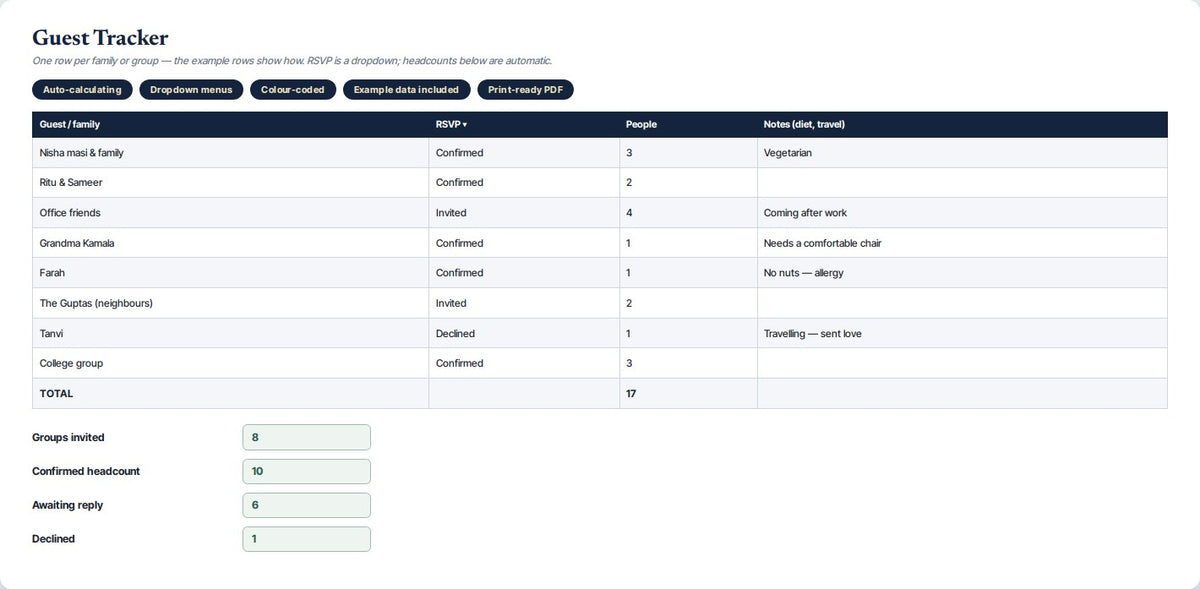Image resolution: width=1200 pixels, height=589 pixels.
Task: Click the empty notes cell for Ritu & Sameer
Action: 962,183
